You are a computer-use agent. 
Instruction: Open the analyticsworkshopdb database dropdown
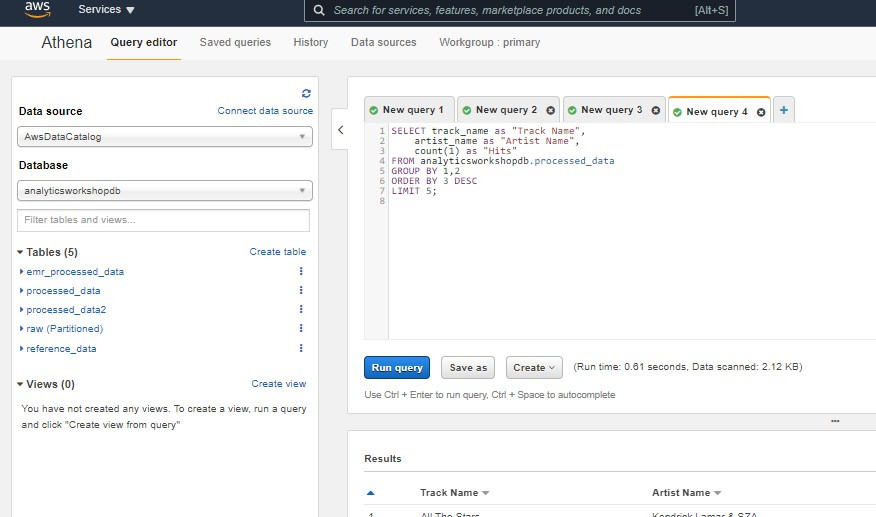[165, 191]
